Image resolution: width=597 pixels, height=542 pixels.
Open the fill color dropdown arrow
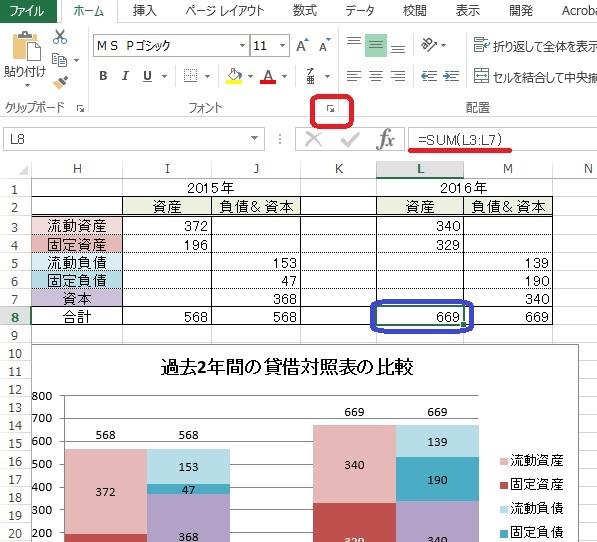pos(250,76)
